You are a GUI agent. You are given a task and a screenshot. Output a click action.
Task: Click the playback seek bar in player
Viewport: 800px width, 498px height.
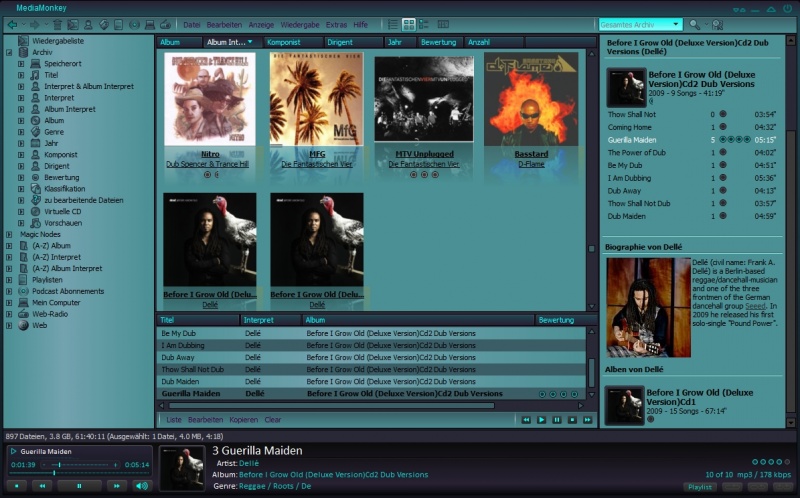point(79,473)
